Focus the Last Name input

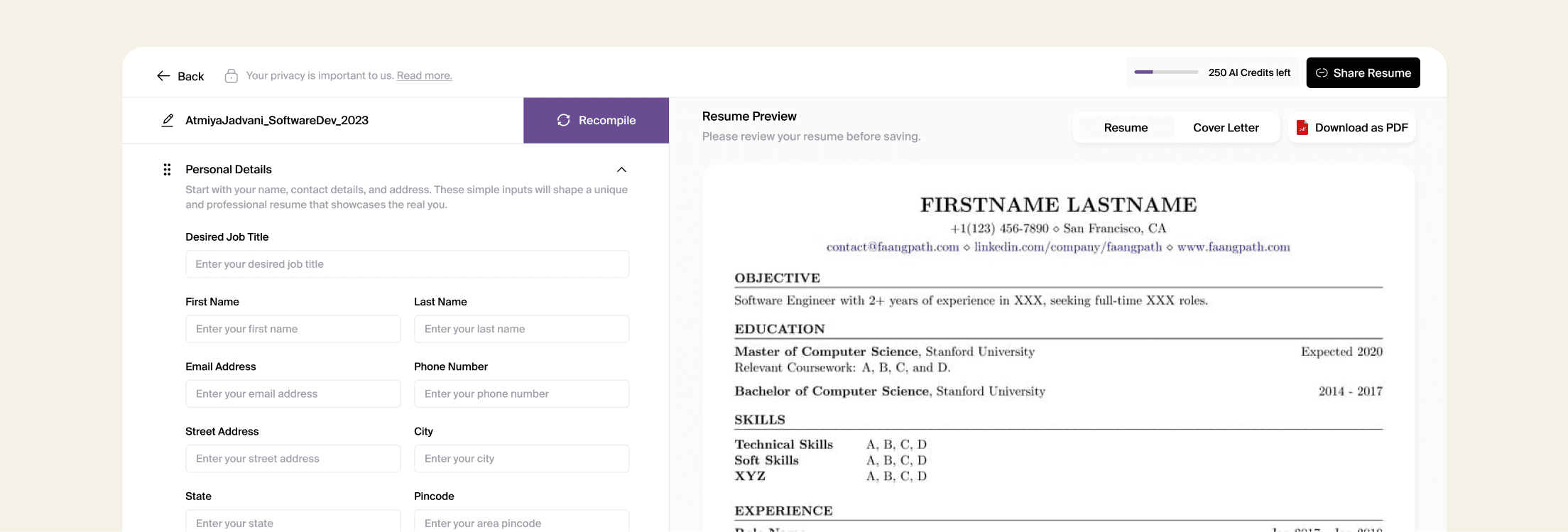click(521, 329)
